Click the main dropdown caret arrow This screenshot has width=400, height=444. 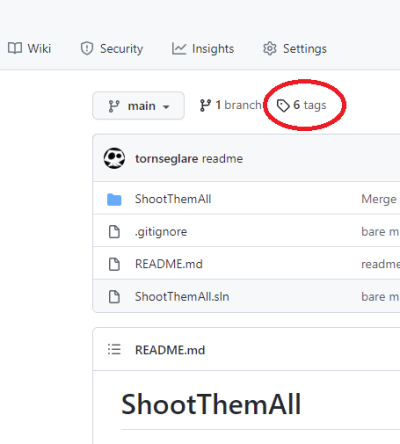pyautogui.click(x=166, y=107)
